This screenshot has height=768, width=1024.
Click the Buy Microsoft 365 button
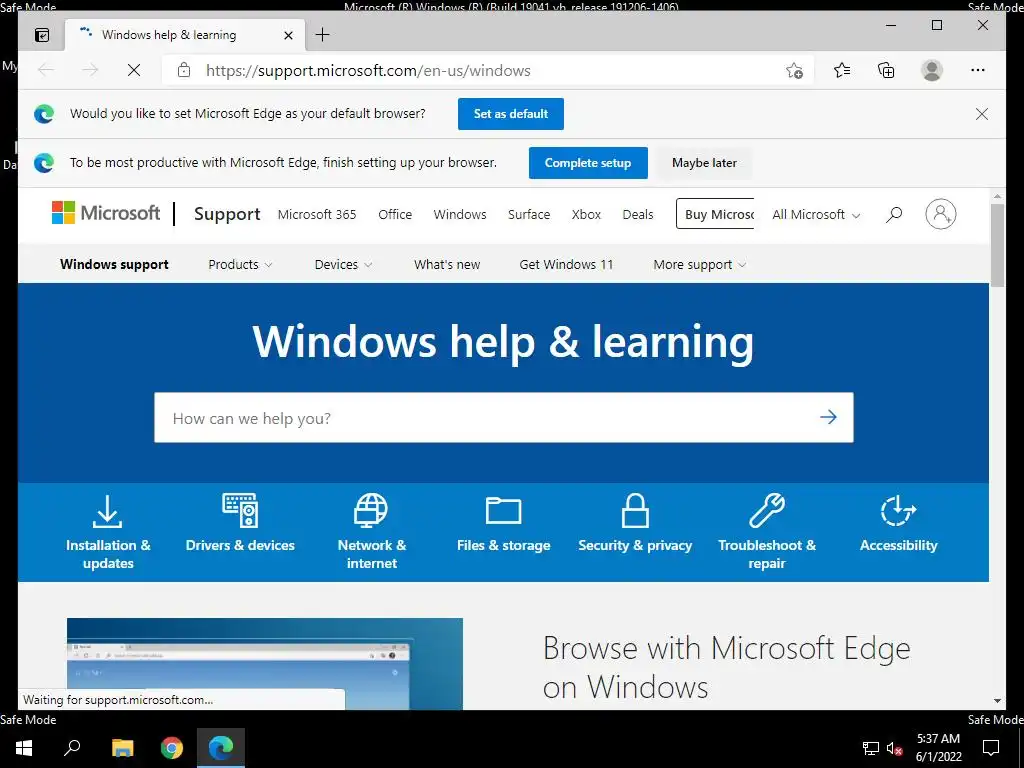pos(715,214)
